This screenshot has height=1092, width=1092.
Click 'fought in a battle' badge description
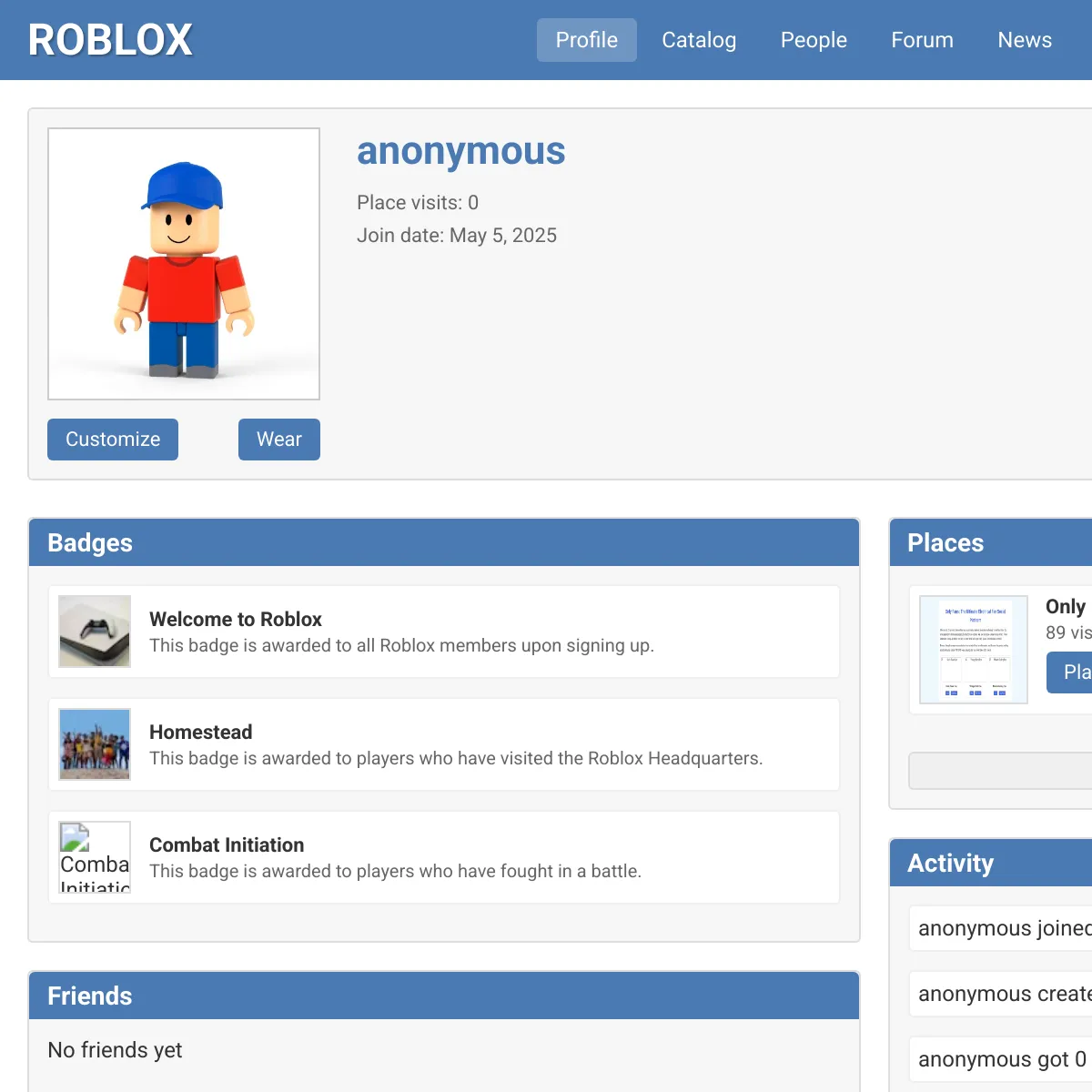[x=395, y=871]
